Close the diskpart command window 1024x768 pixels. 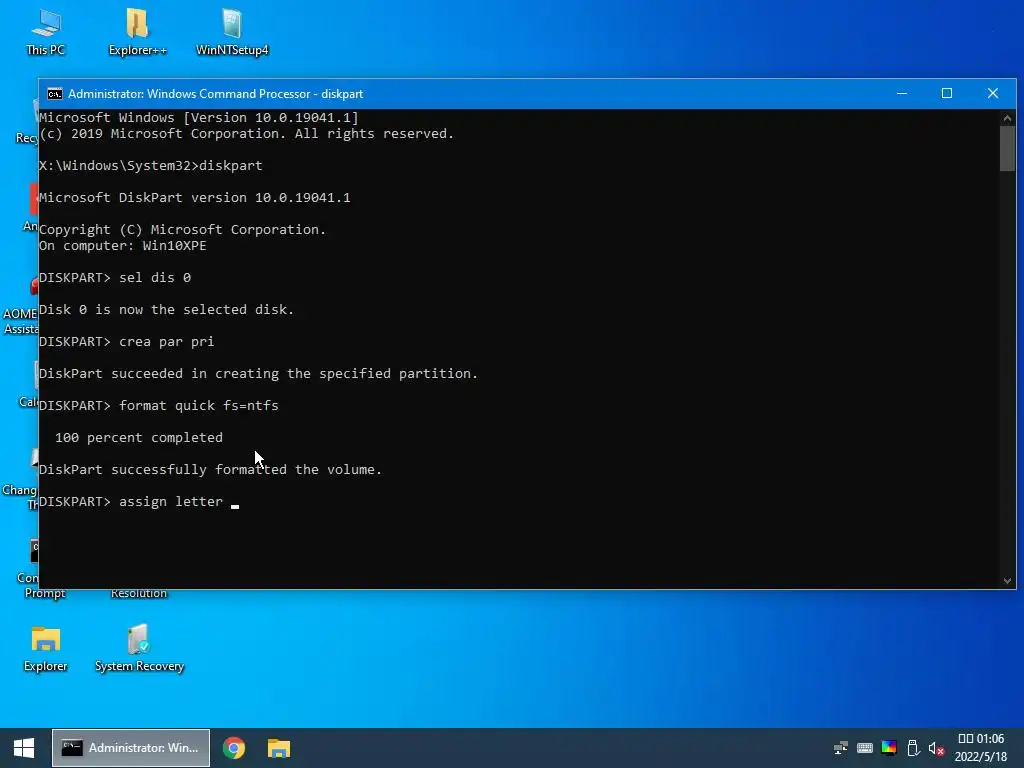tap(993, 93)
